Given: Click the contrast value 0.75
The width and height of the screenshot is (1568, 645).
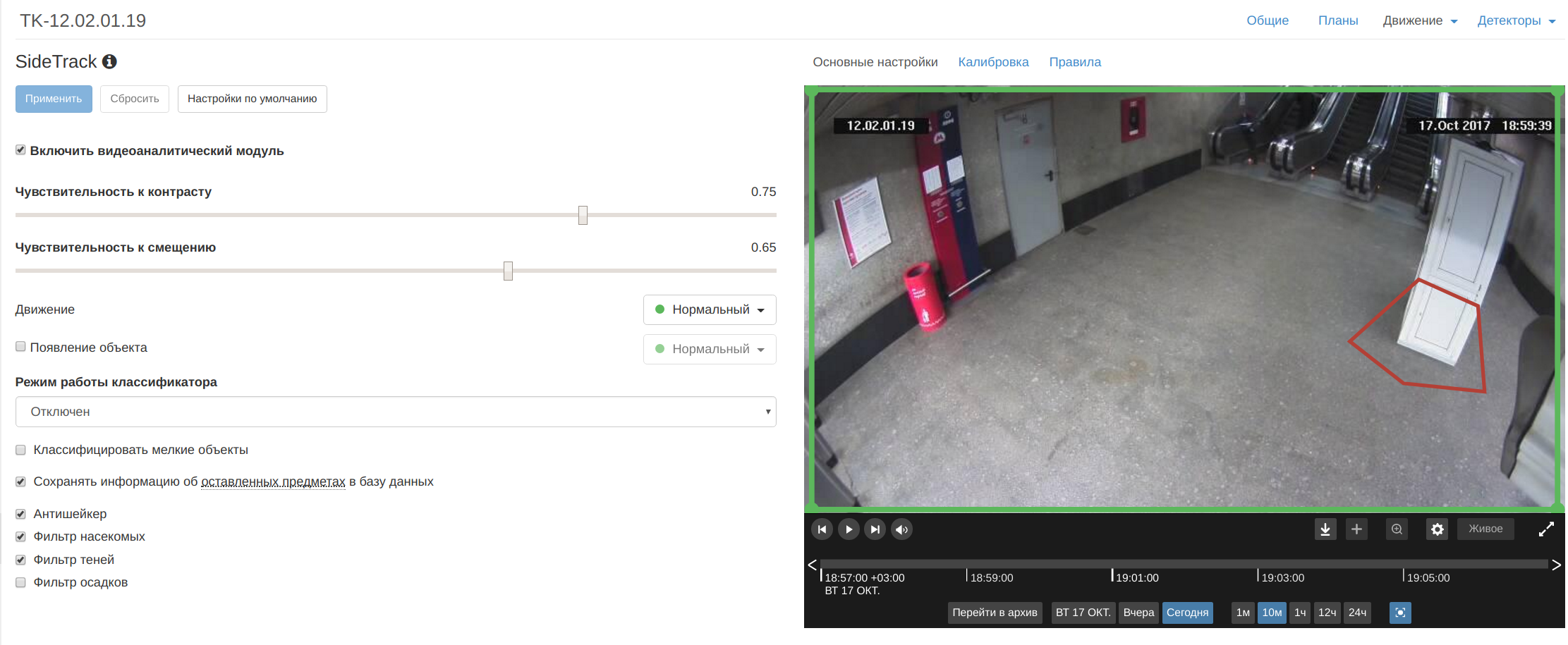Looking at the screenshot, I should click(763, 192).
